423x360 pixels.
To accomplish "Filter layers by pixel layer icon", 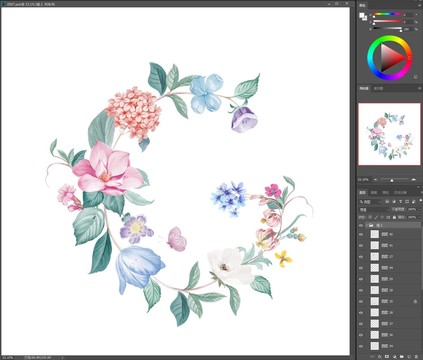I will tap(387, 201).
